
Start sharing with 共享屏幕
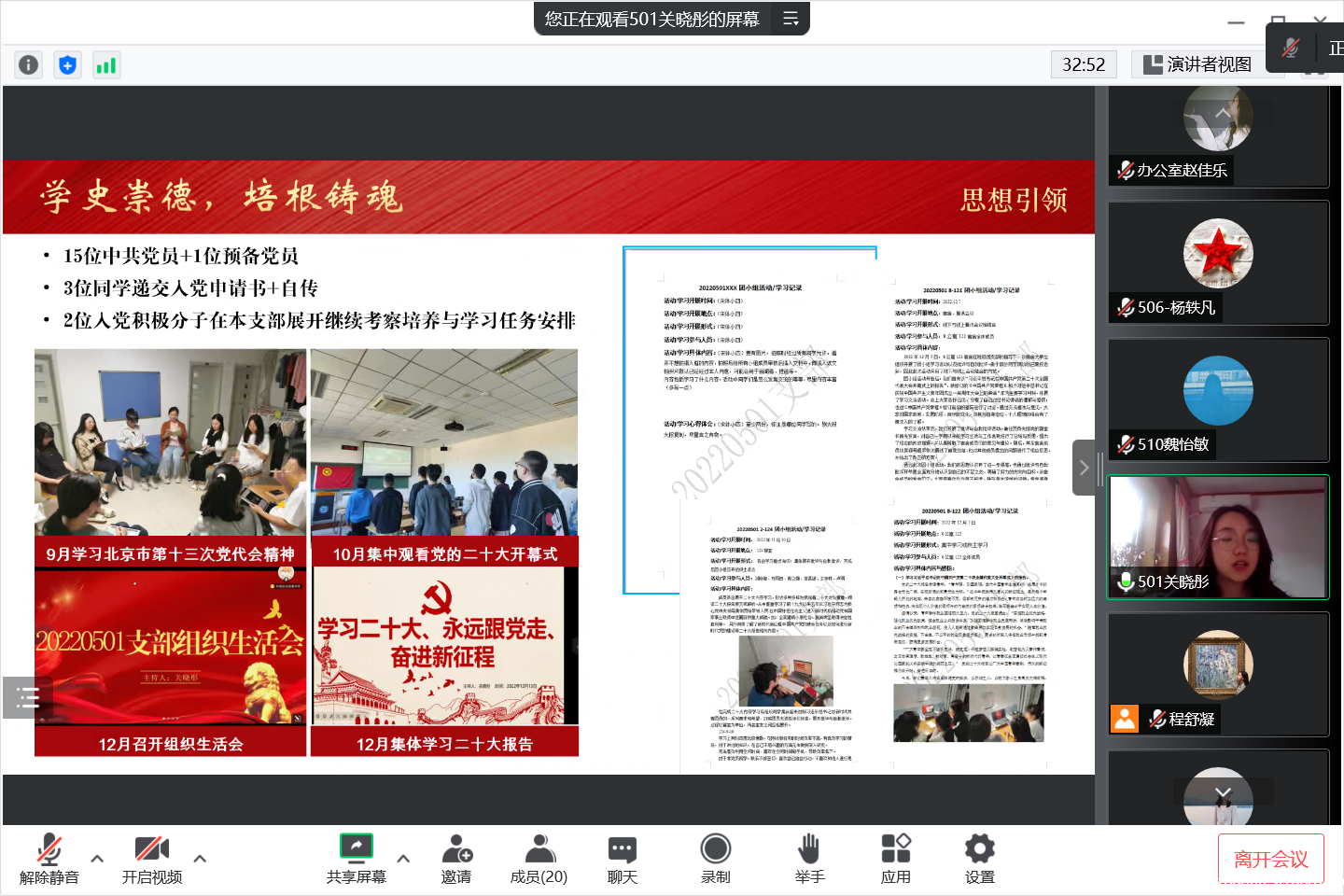coord(356,859)
